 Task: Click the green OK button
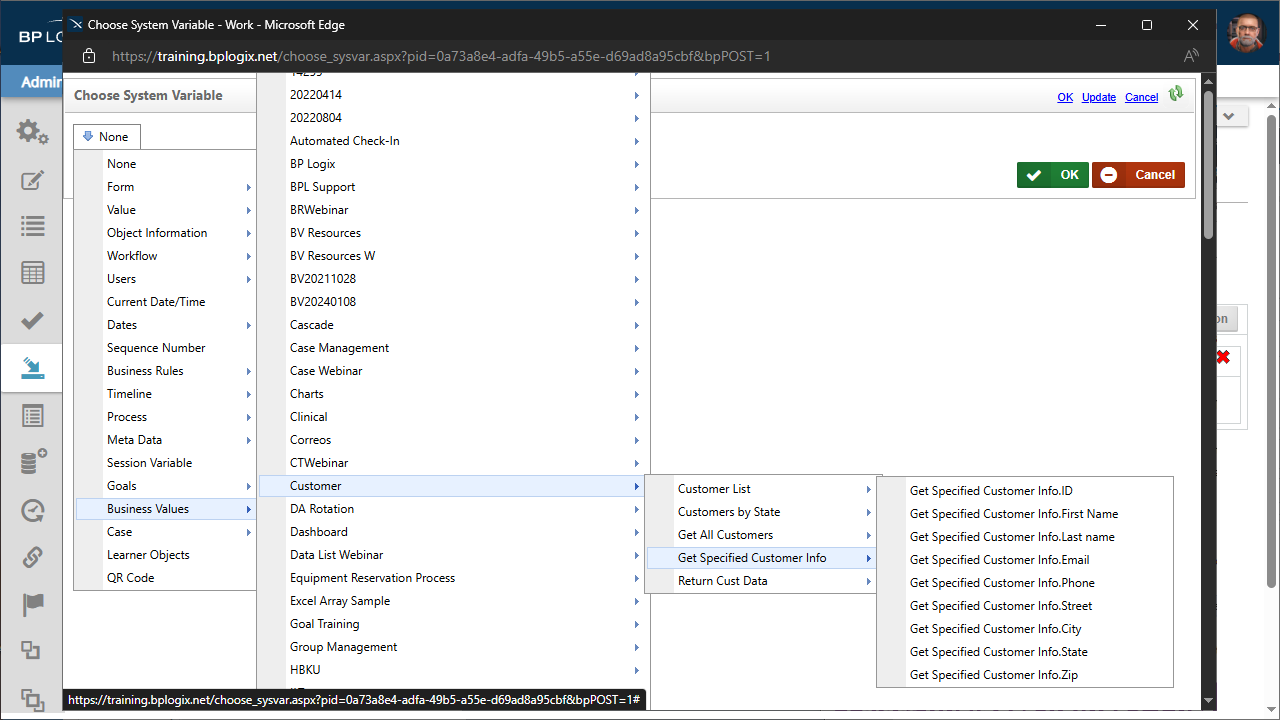(x=1053, y=175)
